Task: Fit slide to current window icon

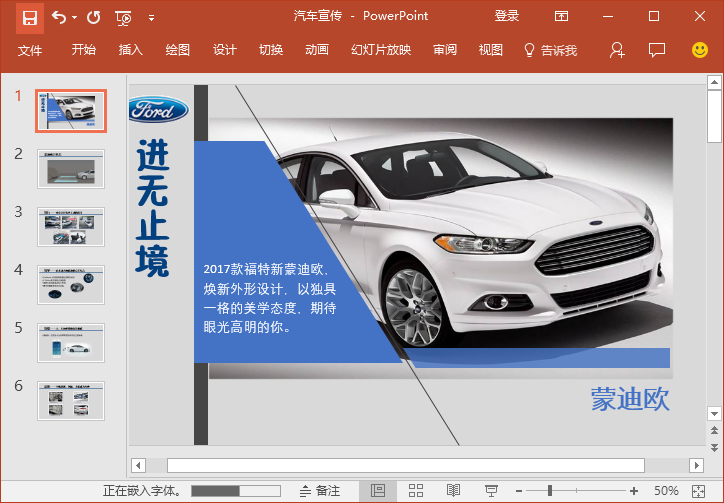Action: tap(699, 491)
